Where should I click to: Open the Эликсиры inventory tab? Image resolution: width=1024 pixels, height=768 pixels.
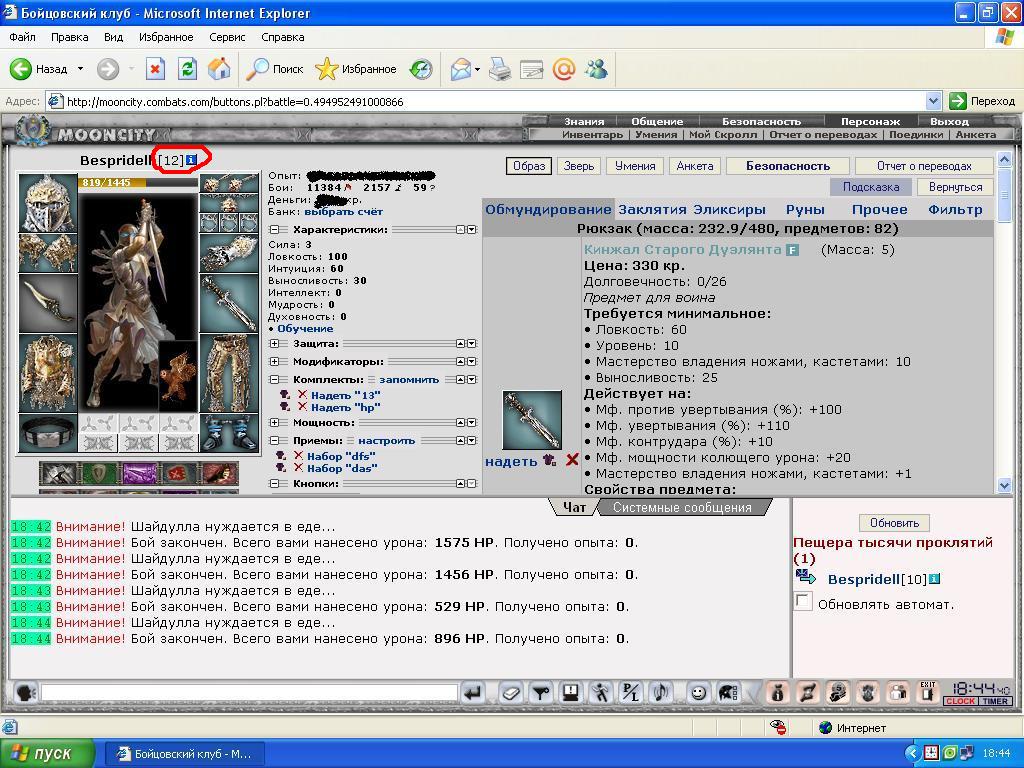729,210
